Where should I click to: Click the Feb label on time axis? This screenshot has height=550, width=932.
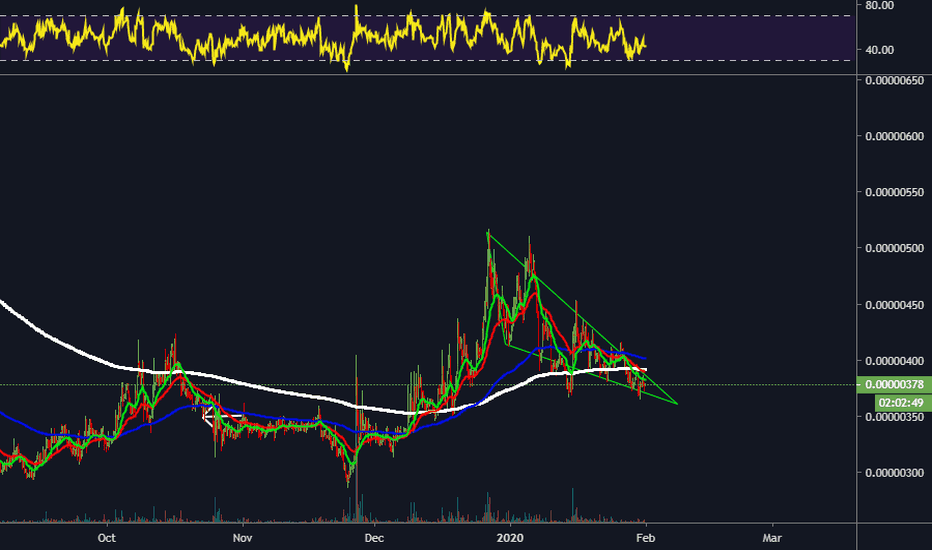[646, 538]
